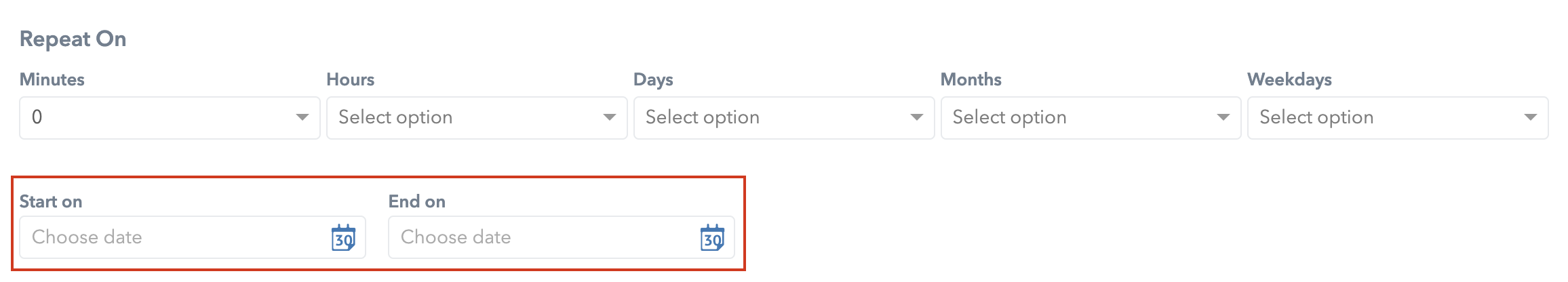Click the Weekdays label text
Viewport: 1568px width, 282px height.
1289,80
